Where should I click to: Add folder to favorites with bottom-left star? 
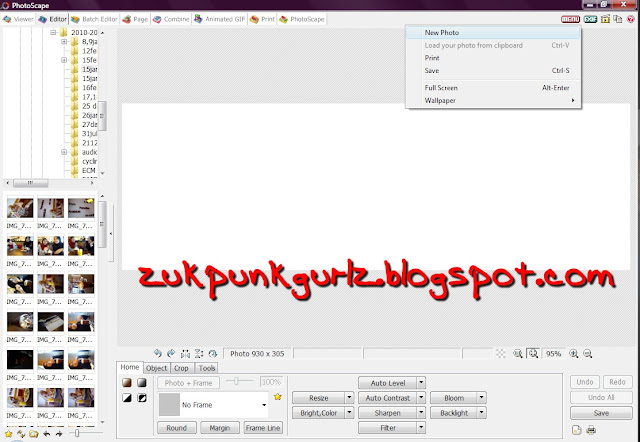[x=8, y=434]
